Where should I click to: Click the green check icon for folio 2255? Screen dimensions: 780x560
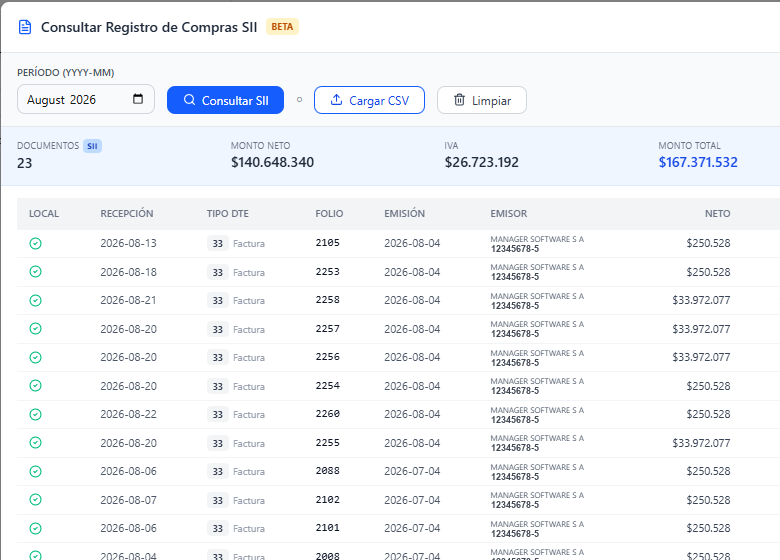[35, 443]
